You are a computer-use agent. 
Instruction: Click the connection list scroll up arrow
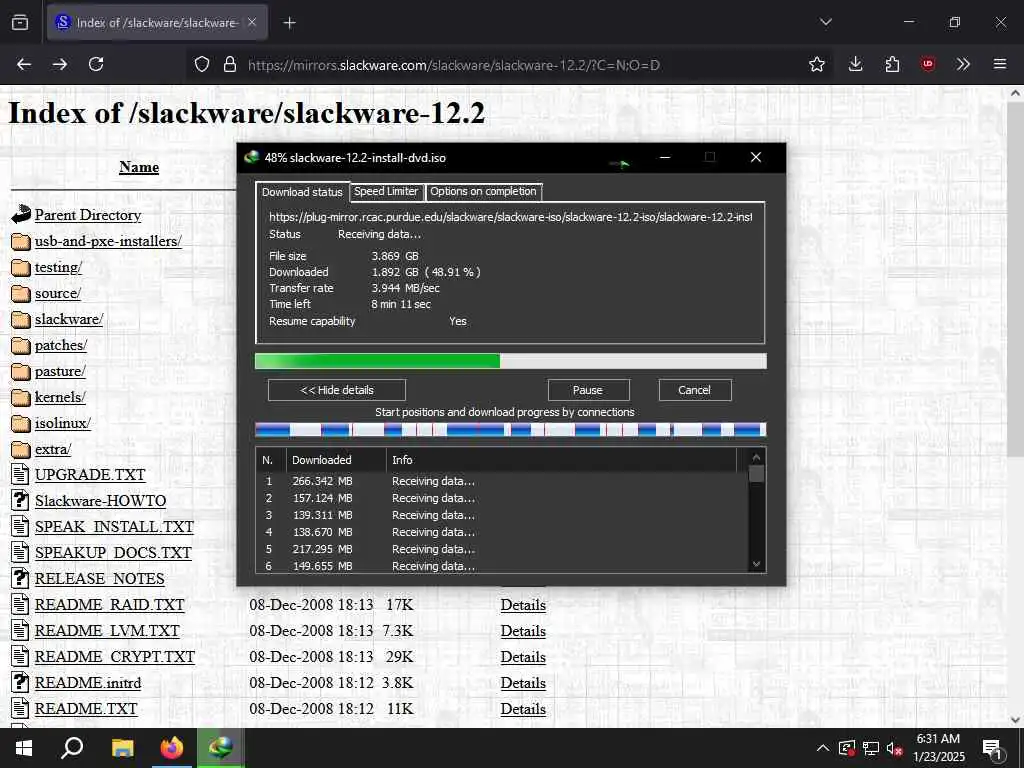(756, 457)
